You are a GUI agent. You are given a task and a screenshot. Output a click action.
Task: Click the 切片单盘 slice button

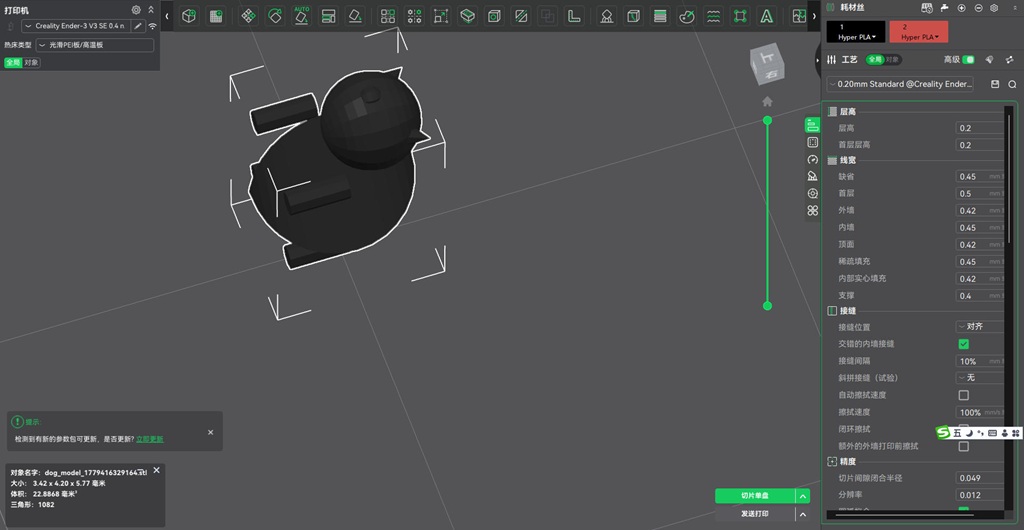coord(755,496)
